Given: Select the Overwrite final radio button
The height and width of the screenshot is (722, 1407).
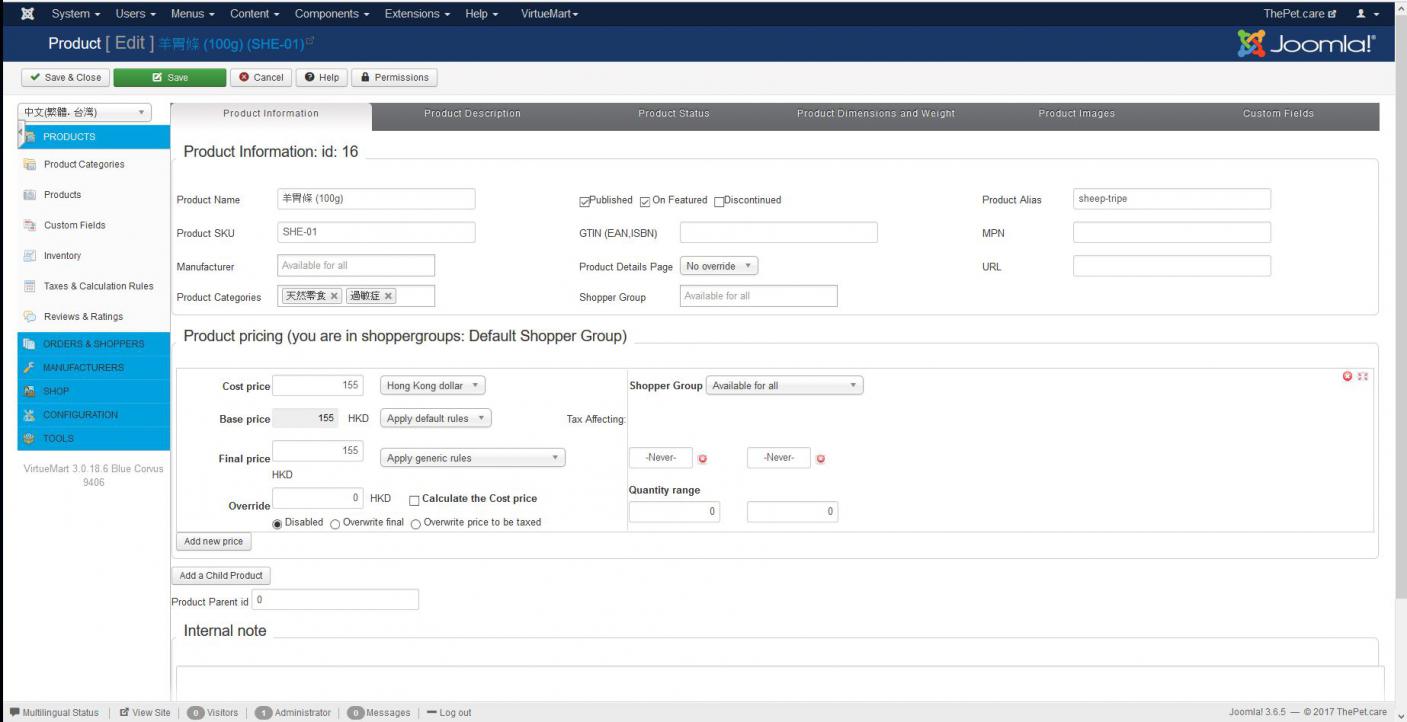Looking at the screenshot, I should pyautogui.click(x=335, y=523).
